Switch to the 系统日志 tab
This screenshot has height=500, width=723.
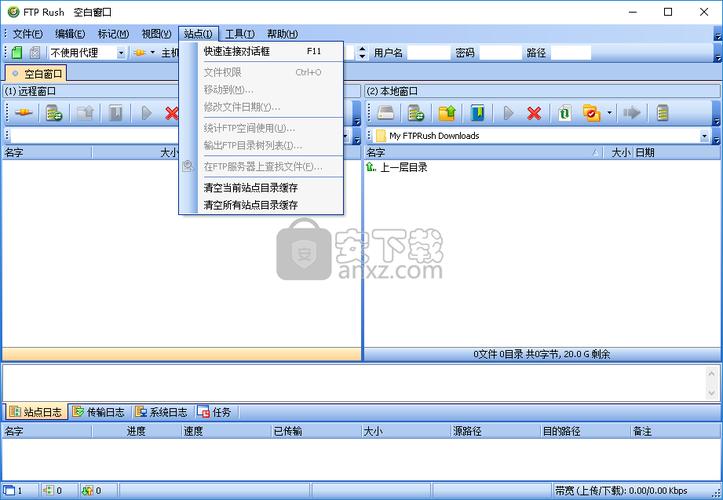tap(161, 412)
